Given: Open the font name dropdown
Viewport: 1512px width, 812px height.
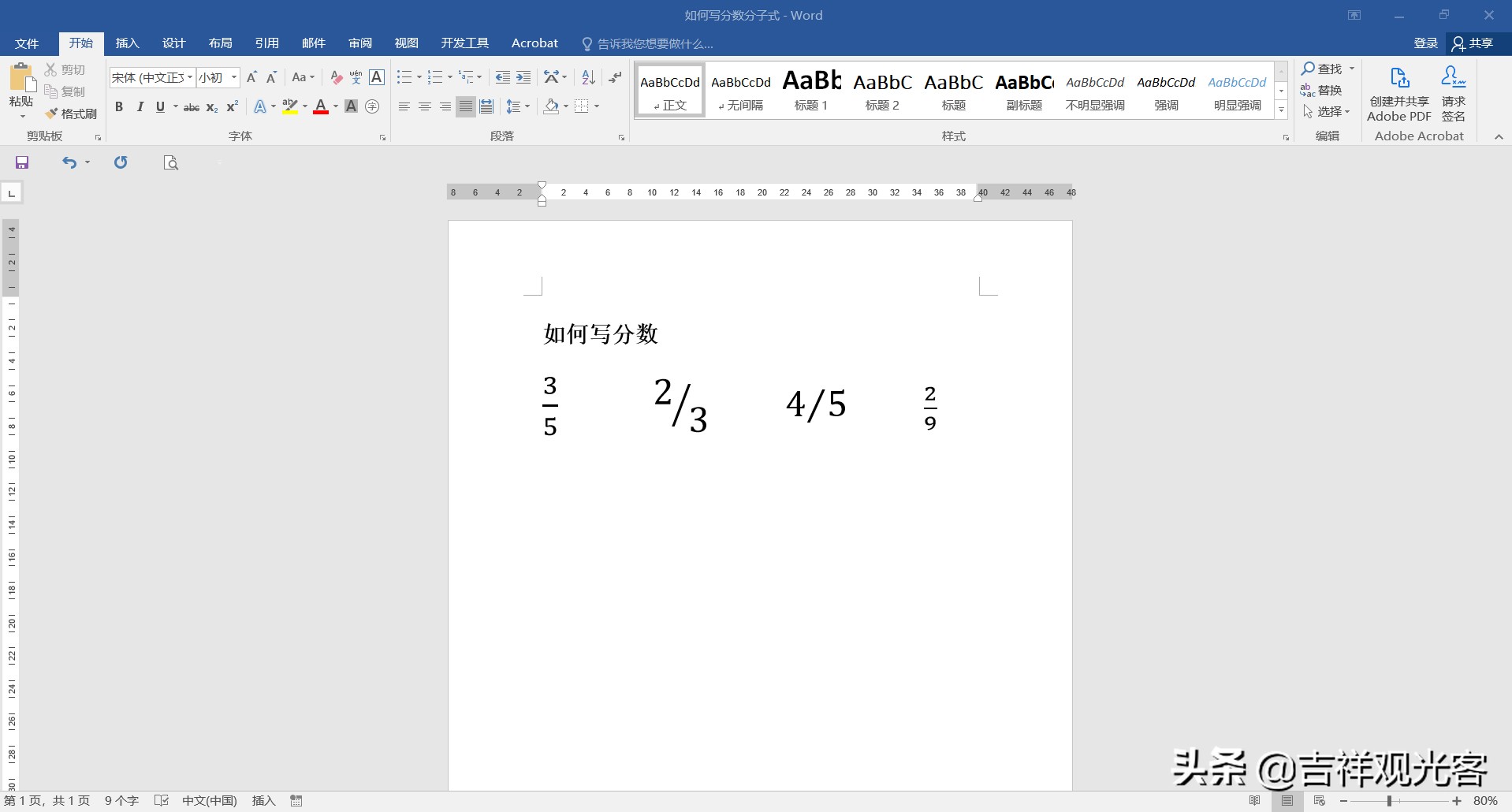Looking at the screenshot, I should tap(189, 76).
